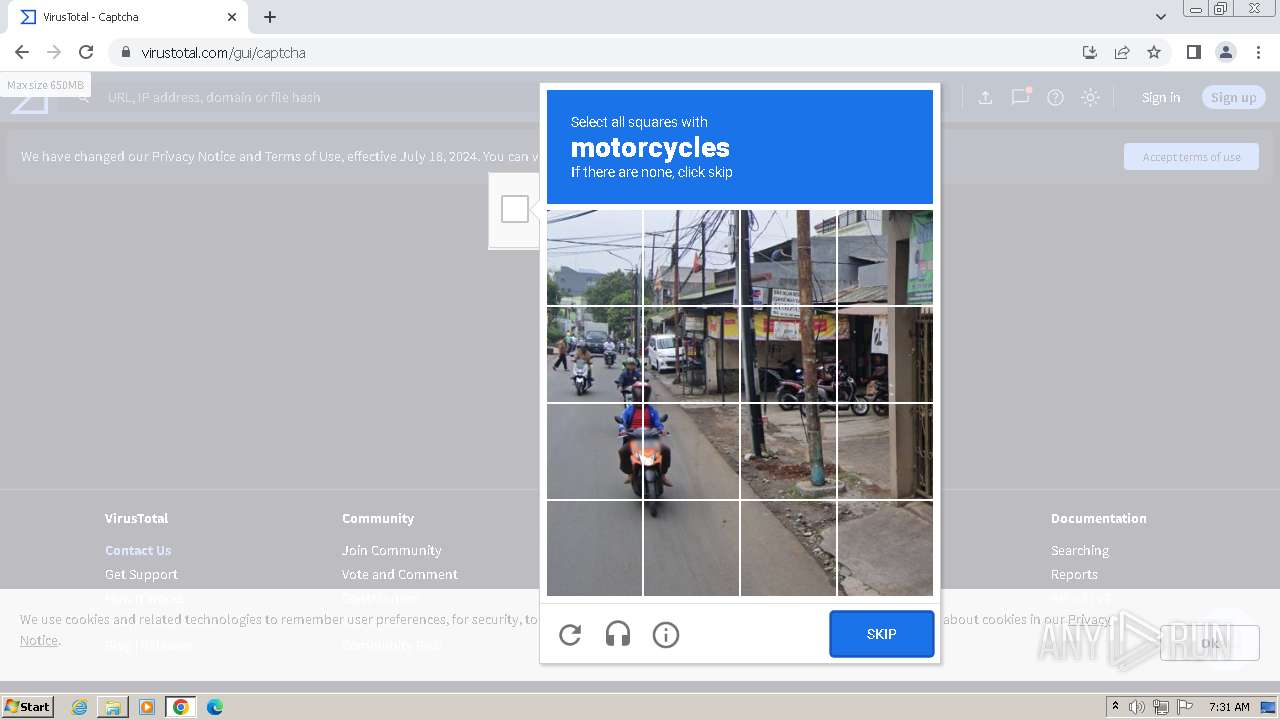Viewport: 1280px width, 720px height.
Task: Show hidden system tray icons
Action: (1115, 707)
